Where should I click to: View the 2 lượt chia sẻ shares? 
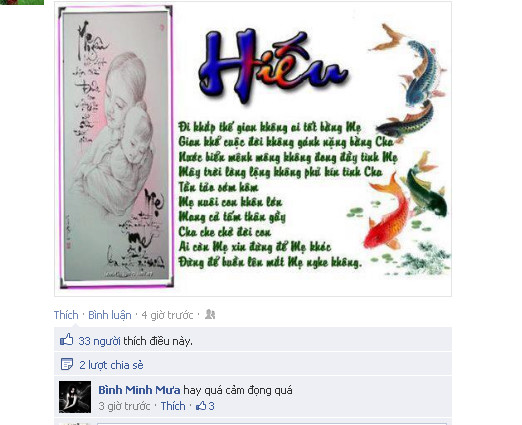pyautogui.click(x=111, y=365)
